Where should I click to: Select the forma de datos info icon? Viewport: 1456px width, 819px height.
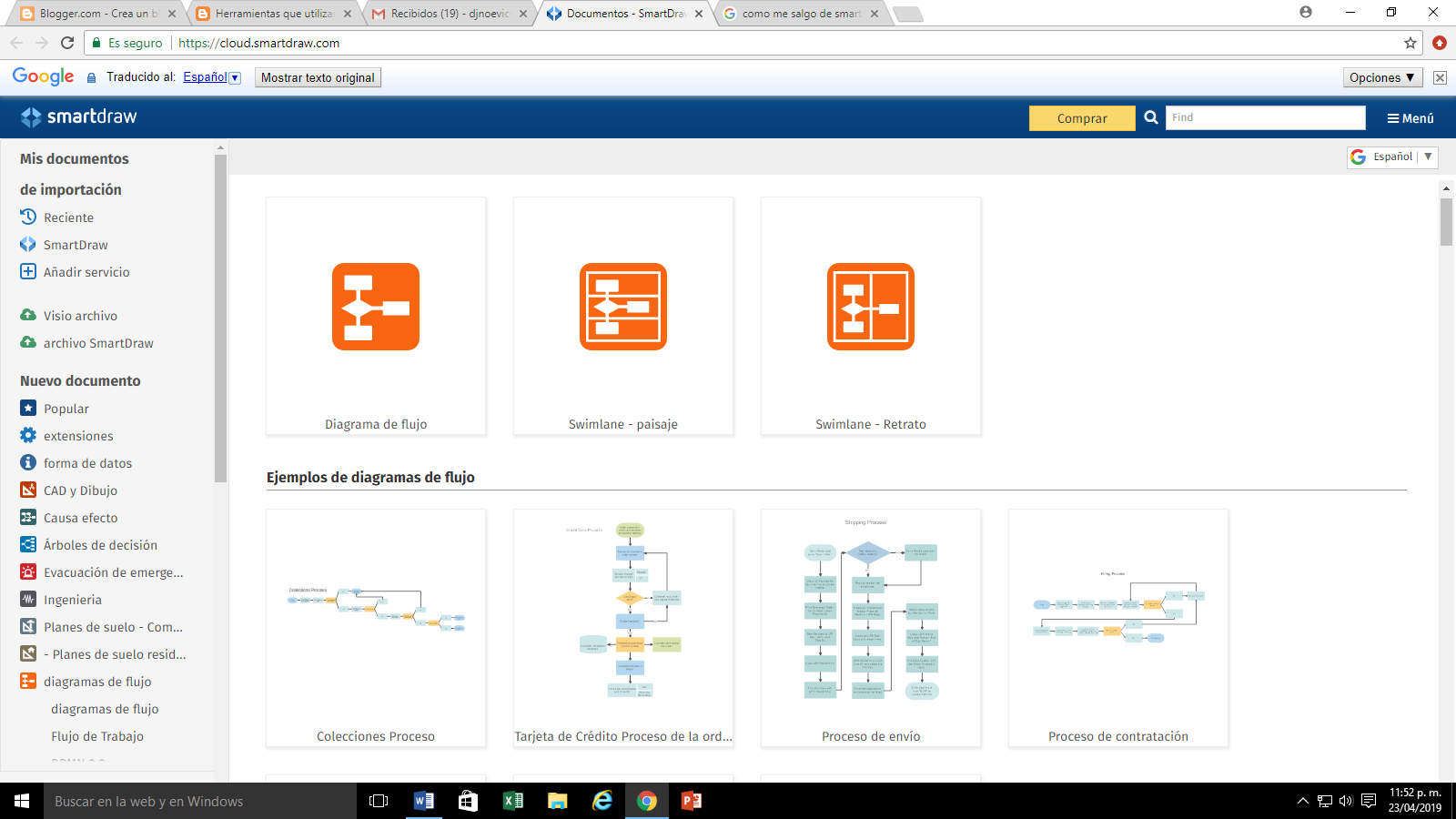pos(28,462)
